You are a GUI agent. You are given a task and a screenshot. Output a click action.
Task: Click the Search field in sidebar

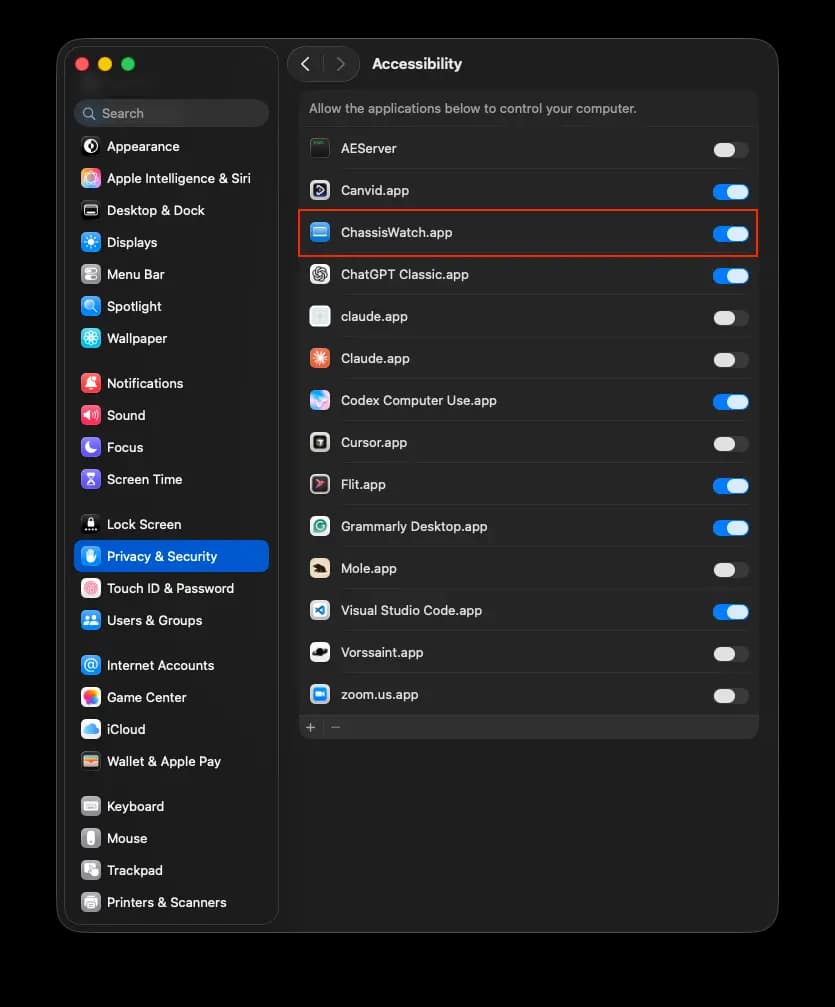(171, 113)
